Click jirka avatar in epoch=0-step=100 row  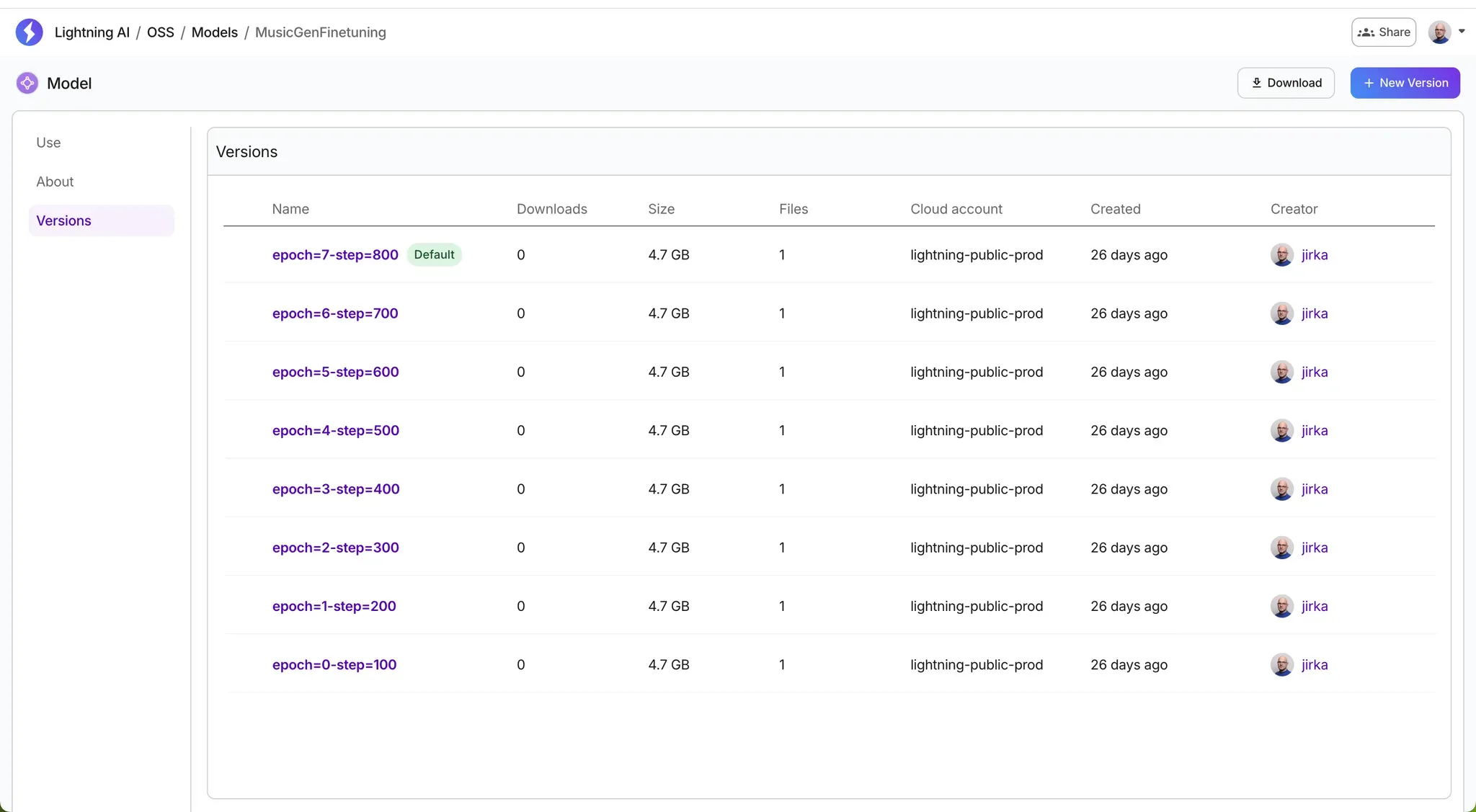(x=1281, y=665)
